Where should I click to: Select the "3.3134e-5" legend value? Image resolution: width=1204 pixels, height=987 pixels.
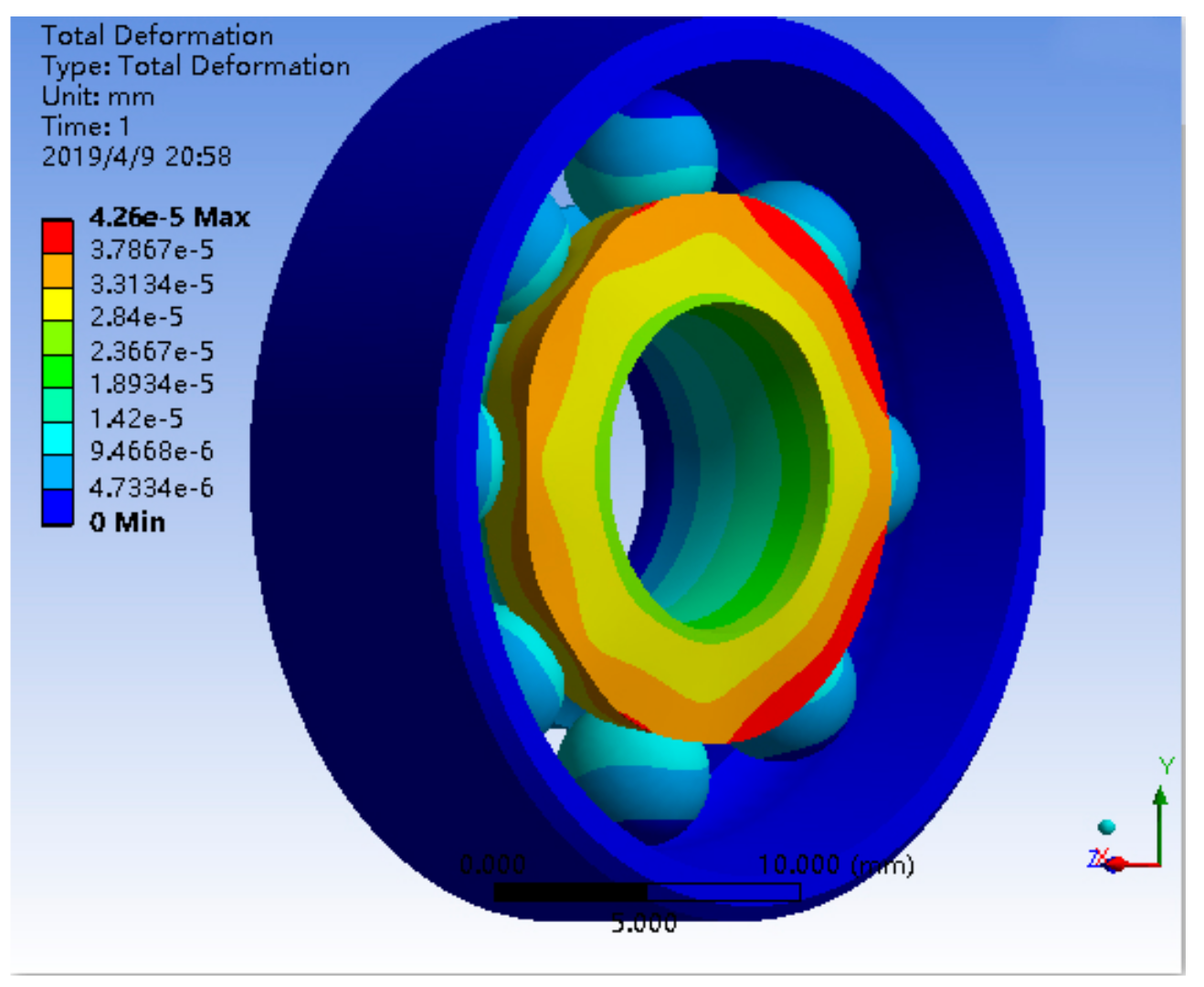152,284
